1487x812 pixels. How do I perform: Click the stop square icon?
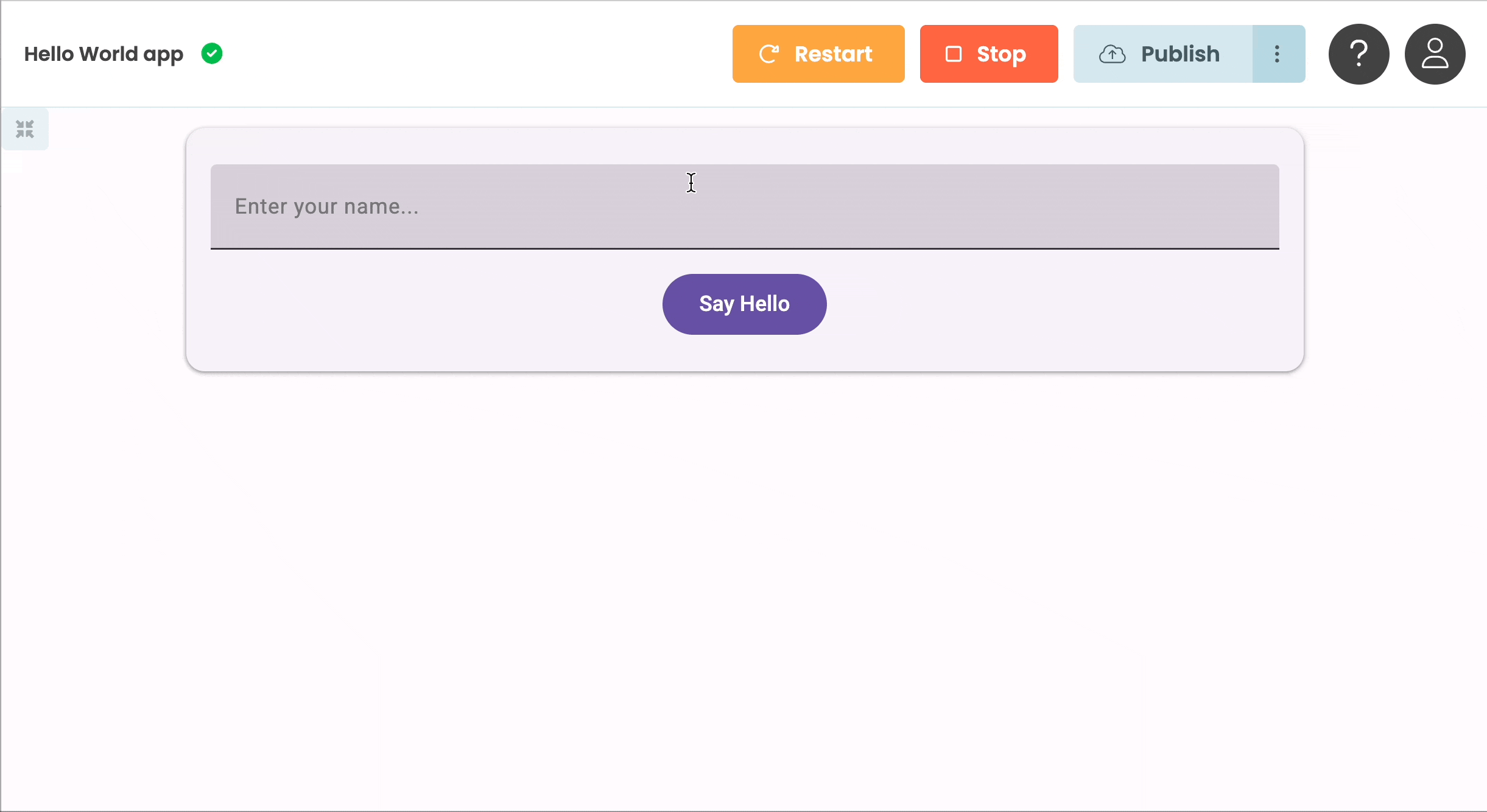tap(954, 54)
